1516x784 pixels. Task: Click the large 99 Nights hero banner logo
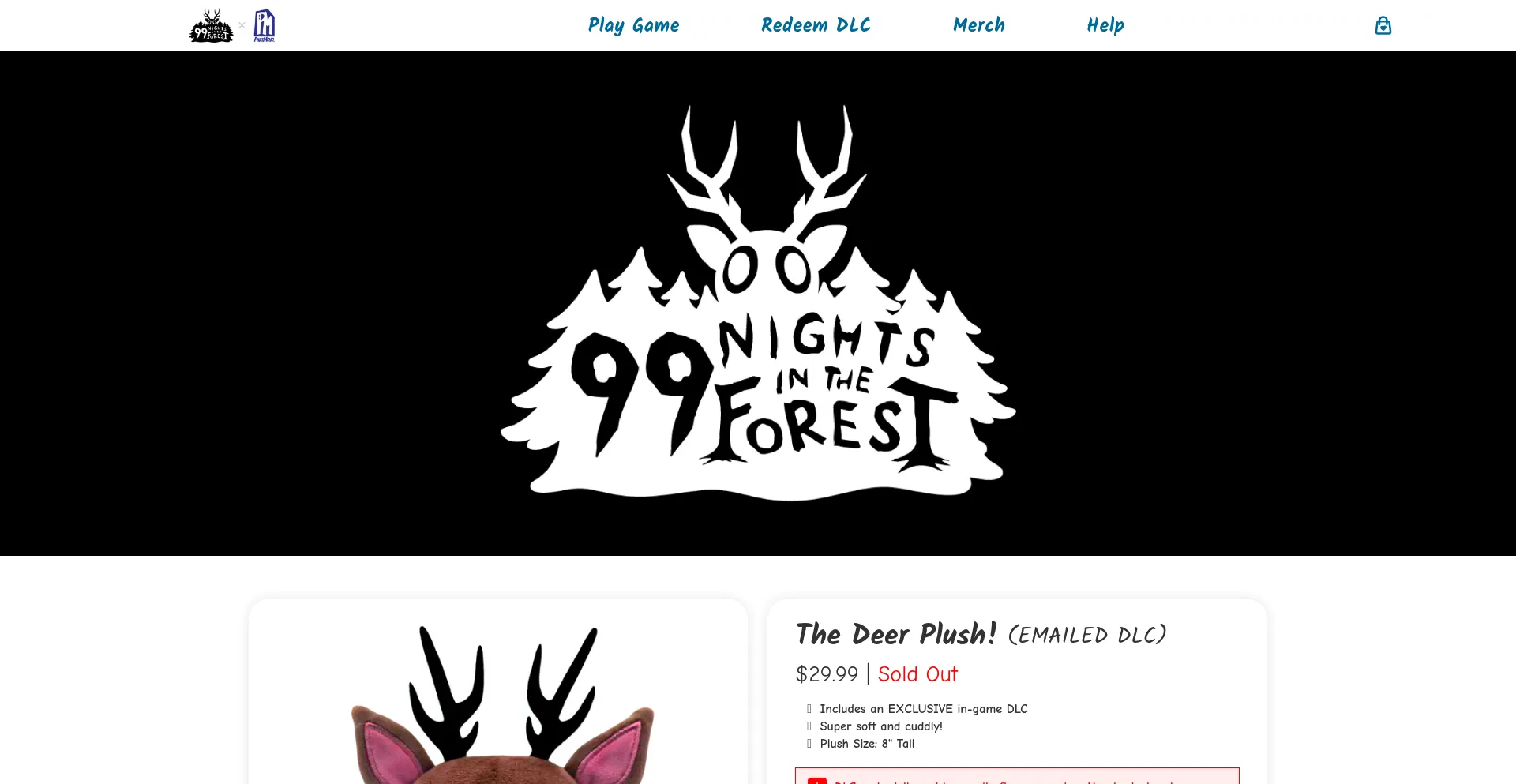(758, 303)
